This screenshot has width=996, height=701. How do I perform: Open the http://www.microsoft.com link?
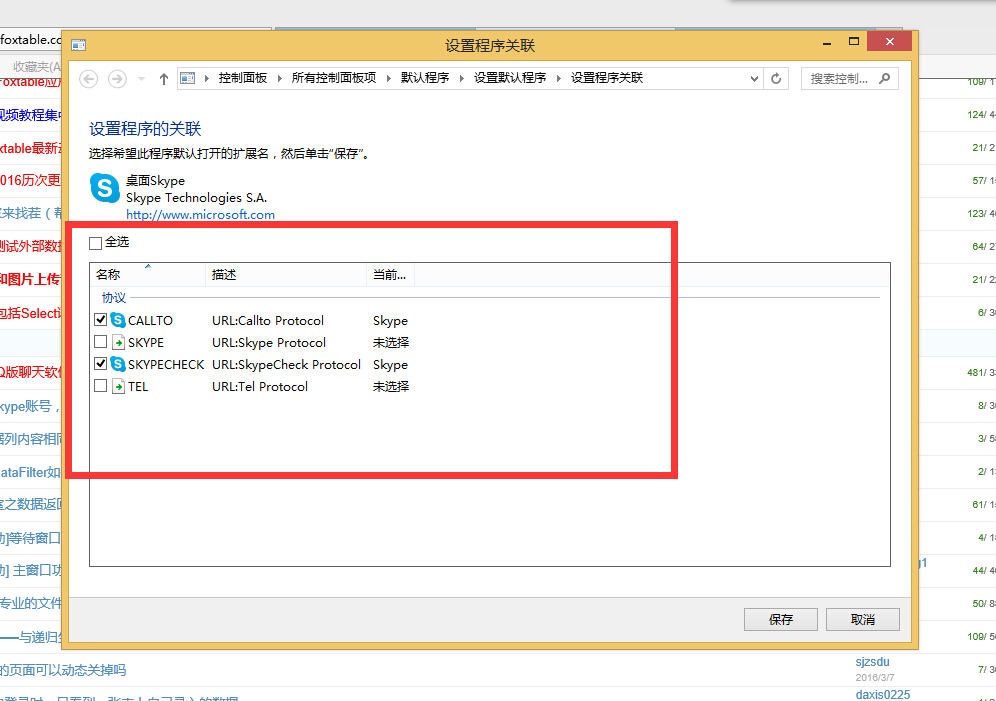click(x=200, y=215)
